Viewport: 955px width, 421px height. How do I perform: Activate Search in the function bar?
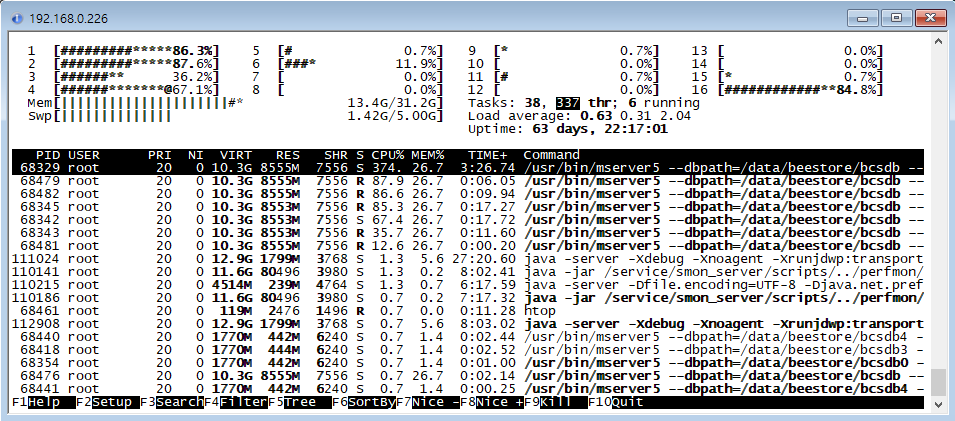point(172,402)
